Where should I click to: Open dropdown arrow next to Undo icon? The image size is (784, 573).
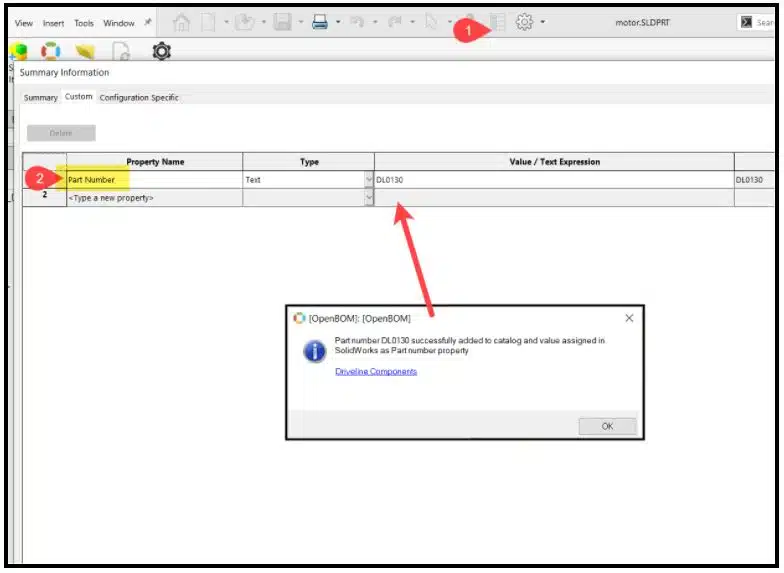point(375,22)
